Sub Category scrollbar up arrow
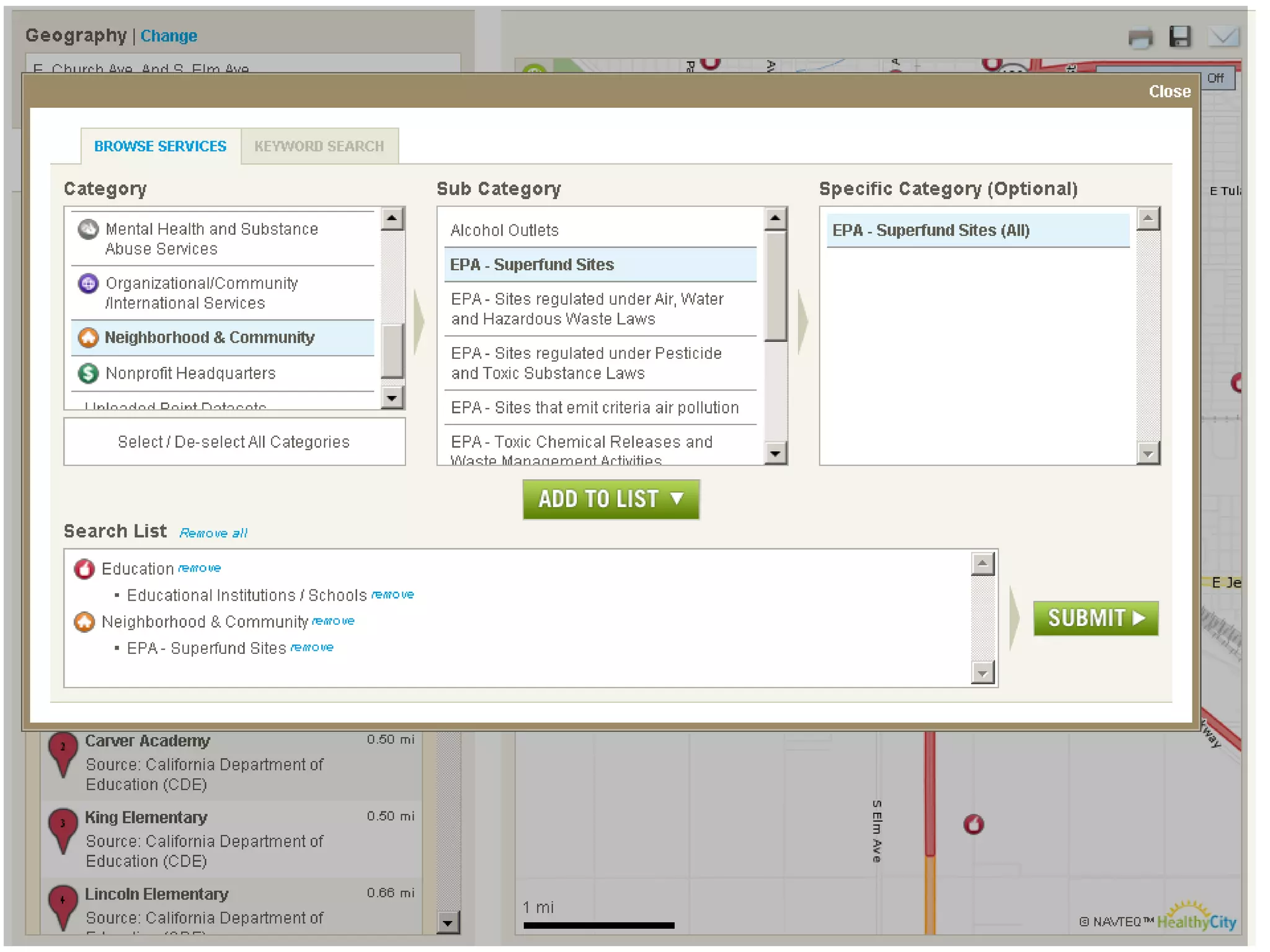This screenshot has width=1270, height=952. click(x=775, y=219)
